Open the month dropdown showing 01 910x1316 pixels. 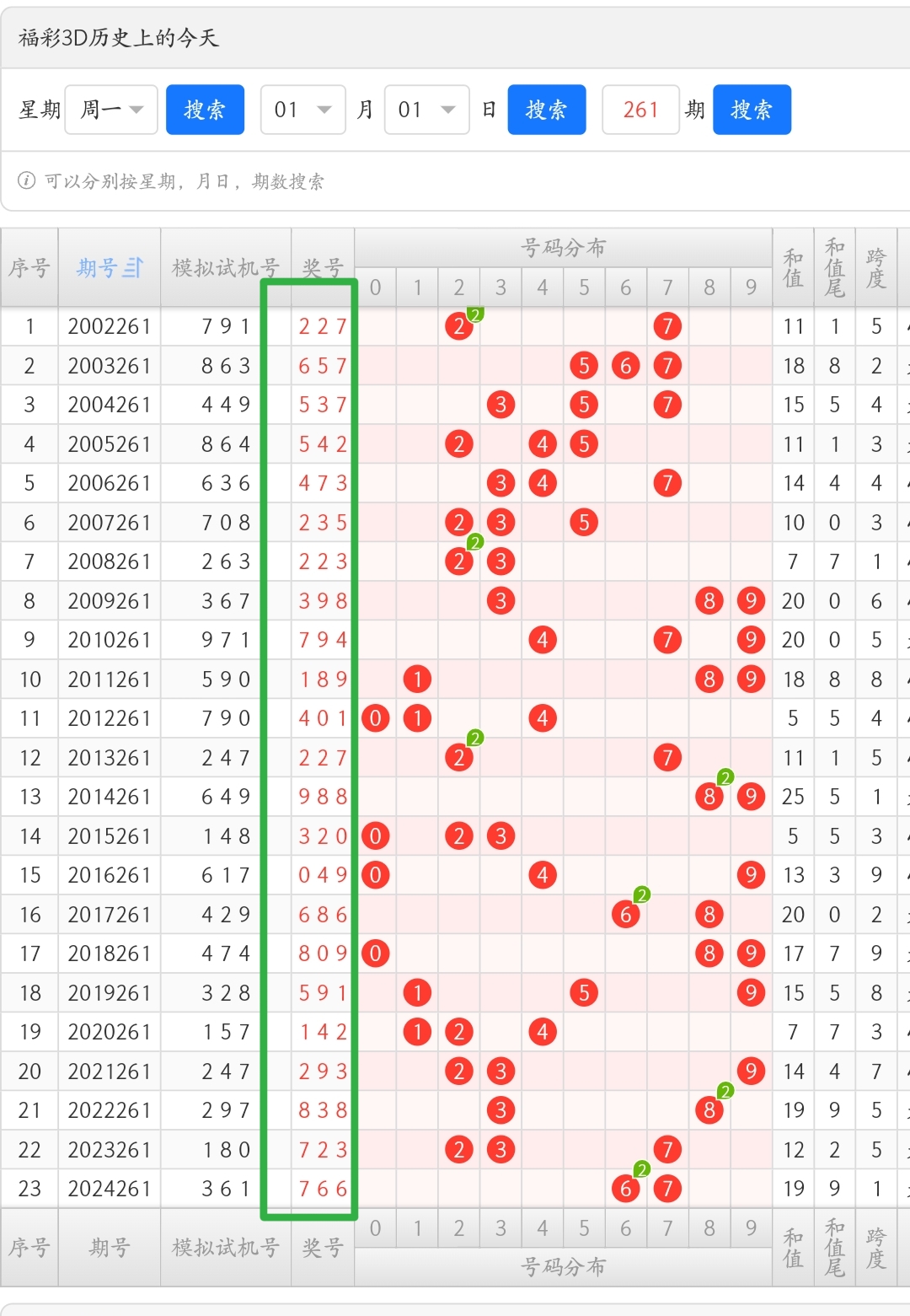coord(303,110)
